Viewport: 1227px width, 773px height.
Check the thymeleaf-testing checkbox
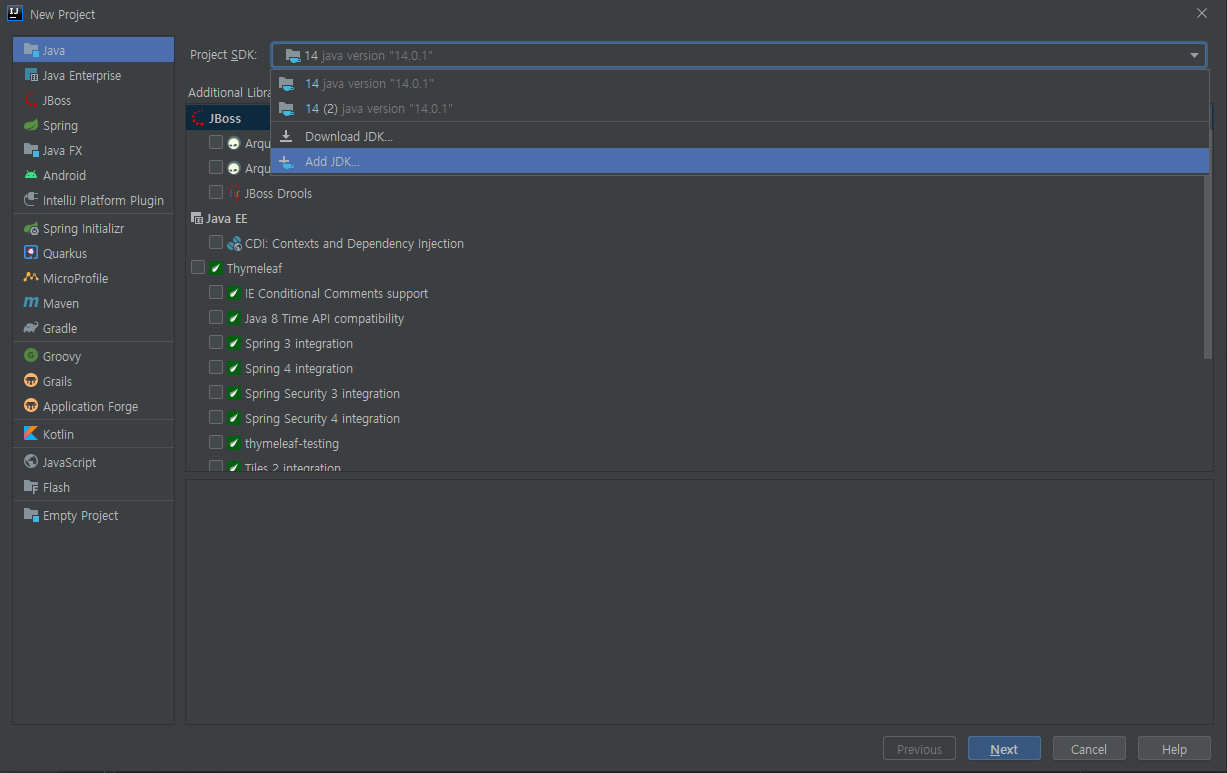coord(216,442)
